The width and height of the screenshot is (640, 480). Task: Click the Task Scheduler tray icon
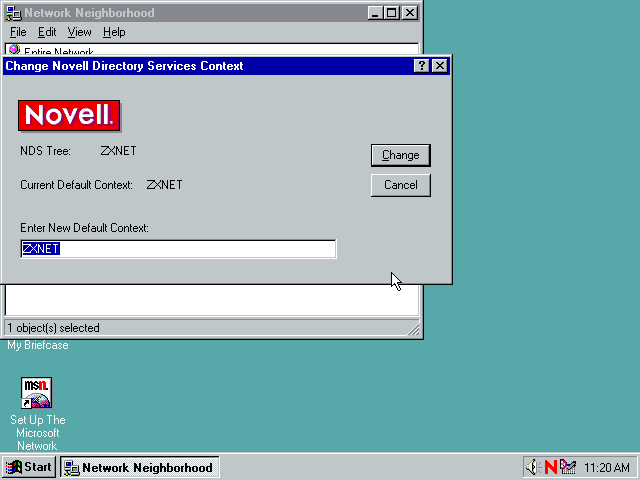pyautogui.click(x=568, y=467)
